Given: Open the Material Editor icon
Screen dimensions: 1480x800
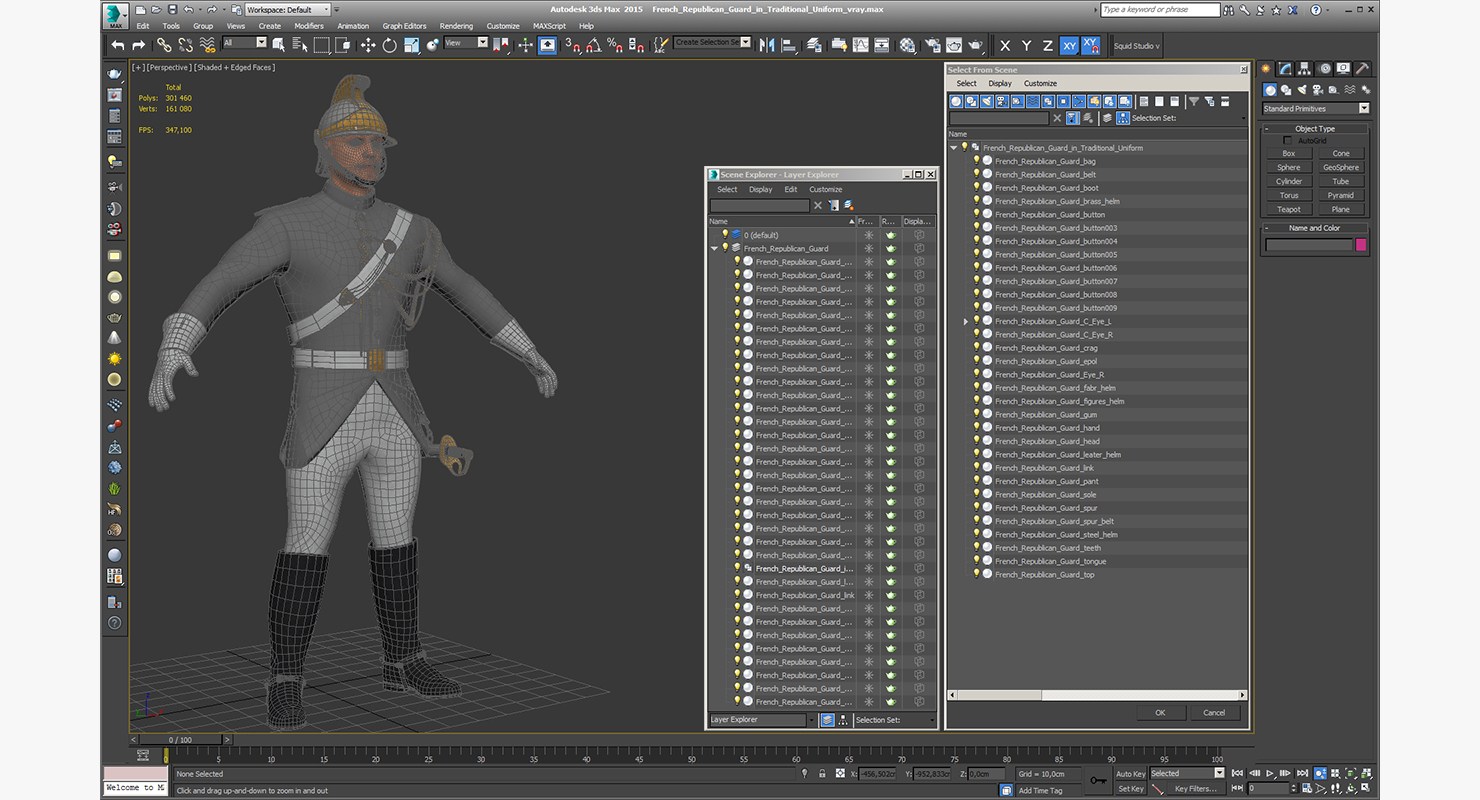Looking at the screenshot, I should click(x=907, y=45).
